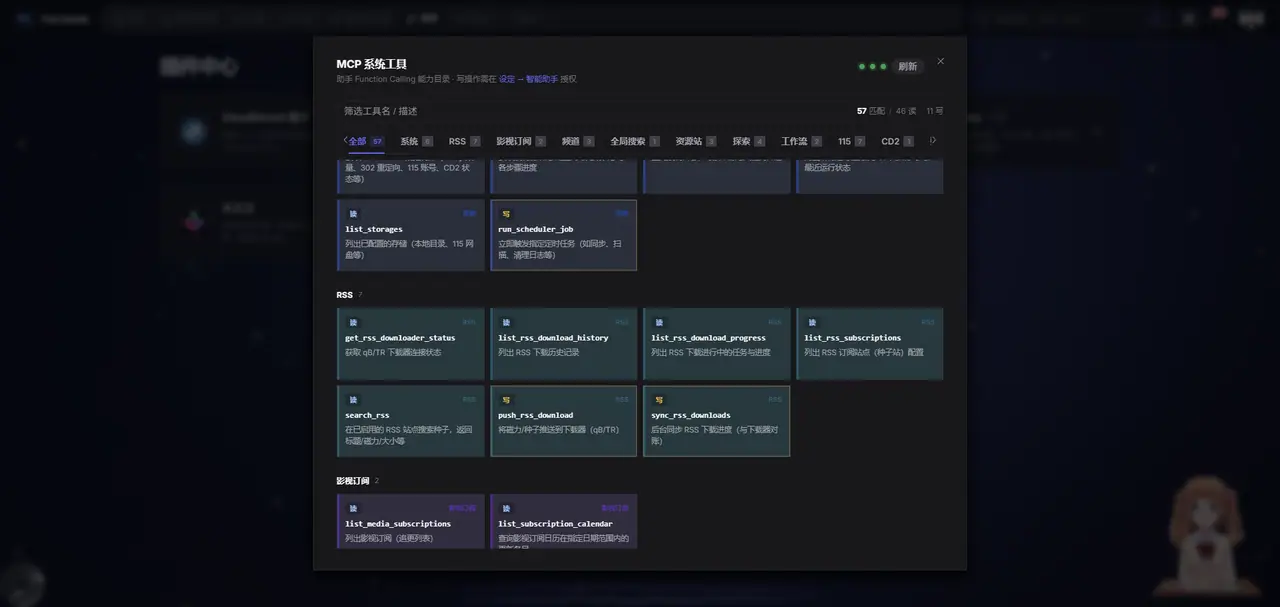Select the 工作流 tab

pos(801,141)
